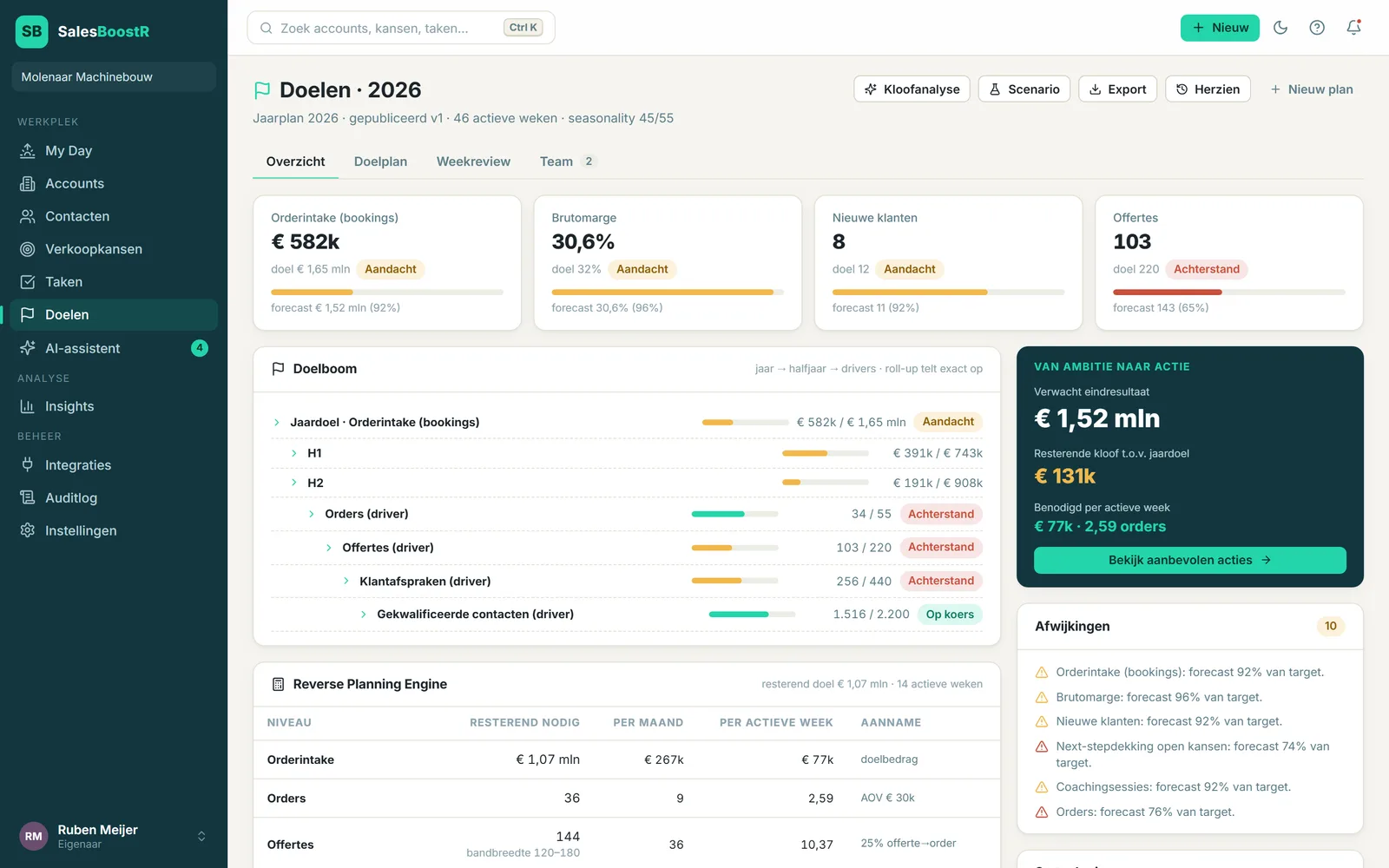Click the Op koers status badge

point(950,615)
